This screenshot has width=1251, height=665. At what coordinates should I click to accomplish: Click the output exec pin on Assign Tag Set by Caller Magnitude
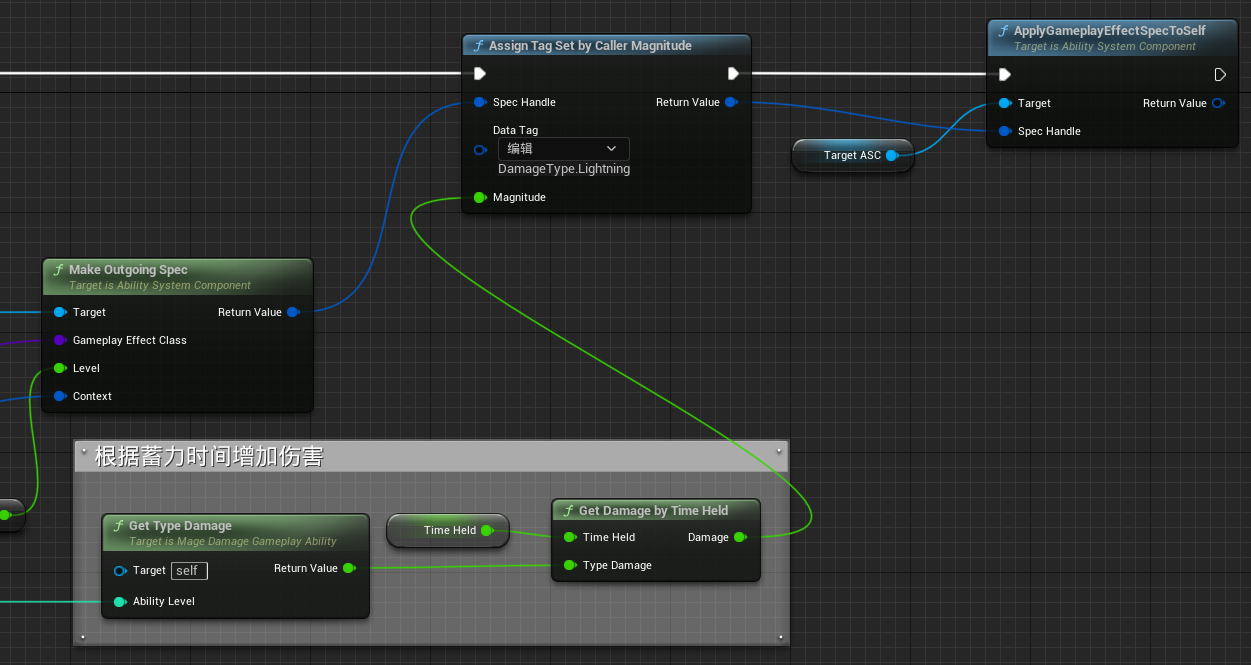733,74
